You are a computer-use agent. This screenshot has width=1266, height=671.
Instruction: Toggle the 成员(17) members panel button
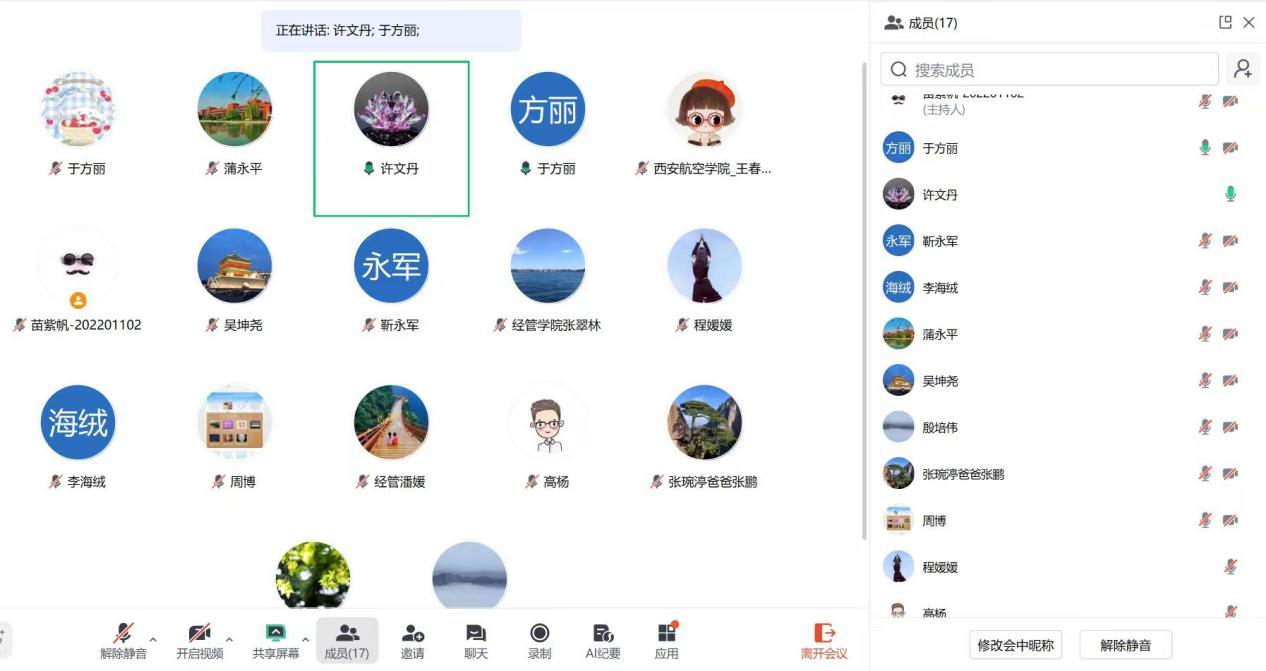[x=347, y=640]
